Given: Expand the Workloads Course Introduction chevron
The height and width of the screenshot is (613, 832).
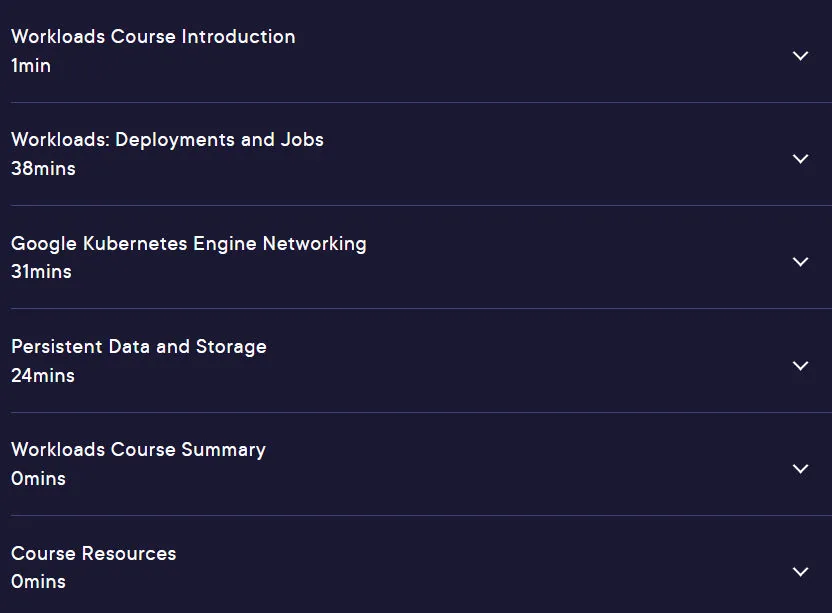Looking at the screenshot, I should coord(800,56).
